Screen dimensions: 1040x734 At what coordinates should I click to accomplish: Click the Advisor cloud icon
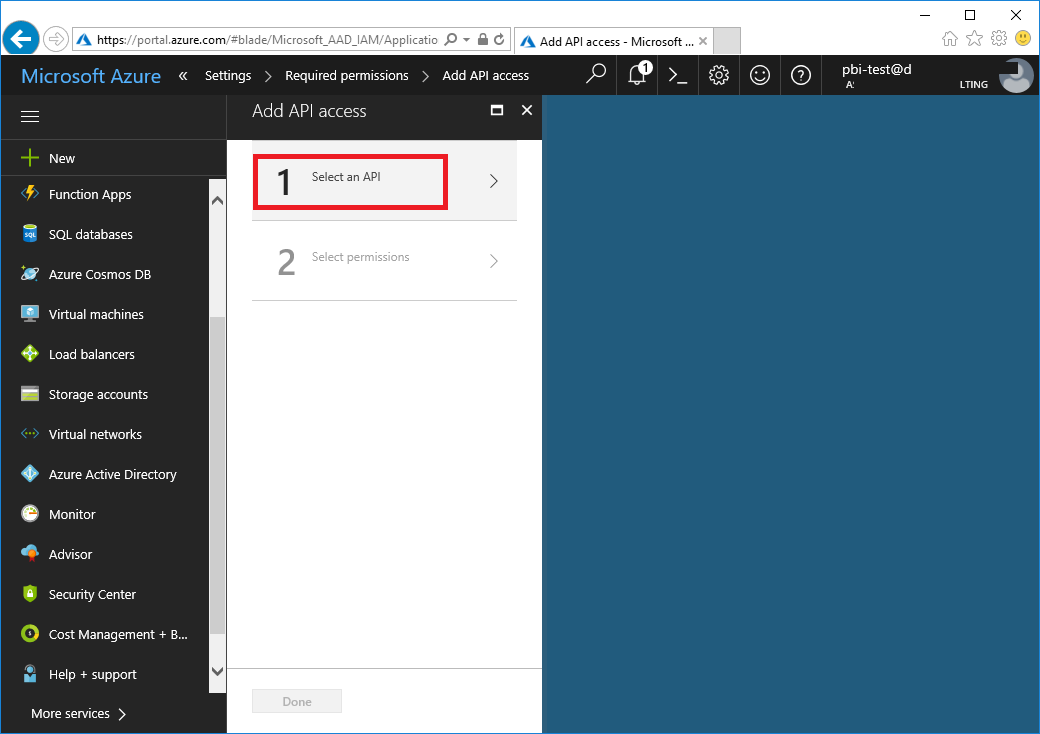(30, 554)
